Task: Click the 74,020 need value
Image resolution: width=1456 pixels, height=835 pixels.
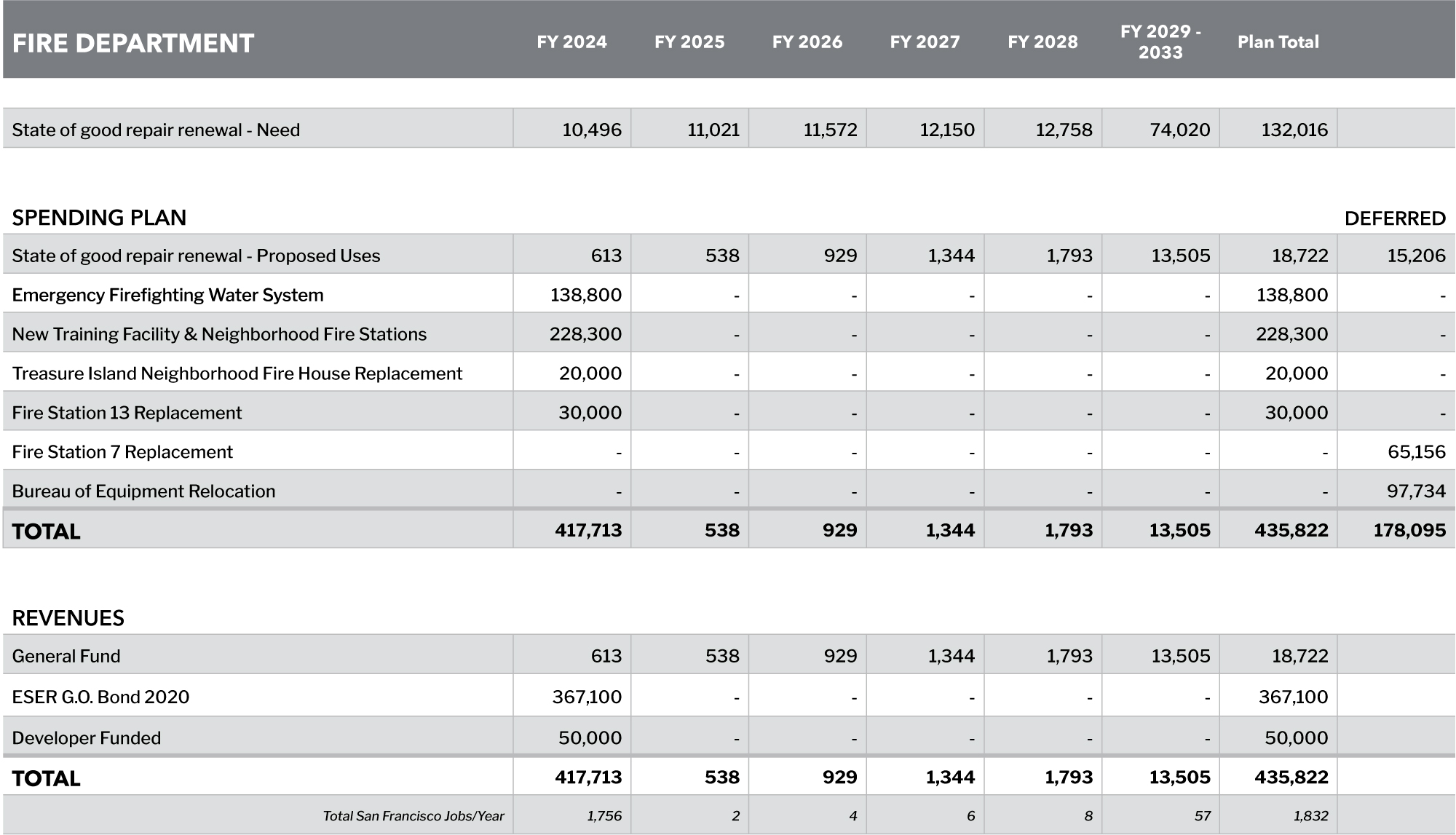Action: (1180, 130)
